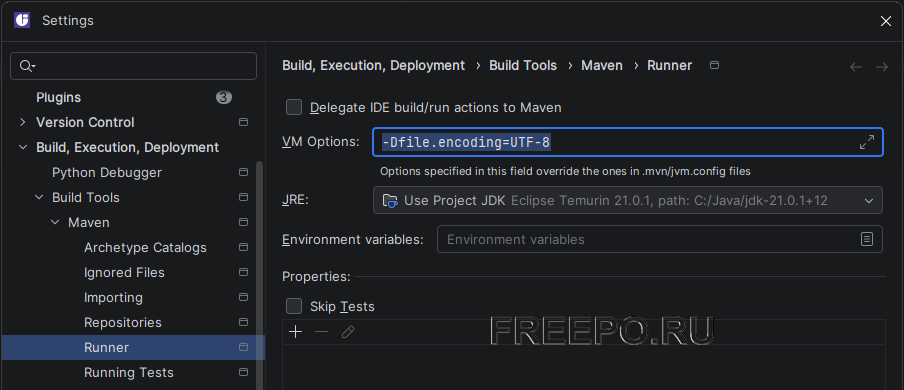The height and width of the screenshot is (390, 904).
Task: Click the hint text about .mvn/jvm.config
Action: [x=565, y=171]
